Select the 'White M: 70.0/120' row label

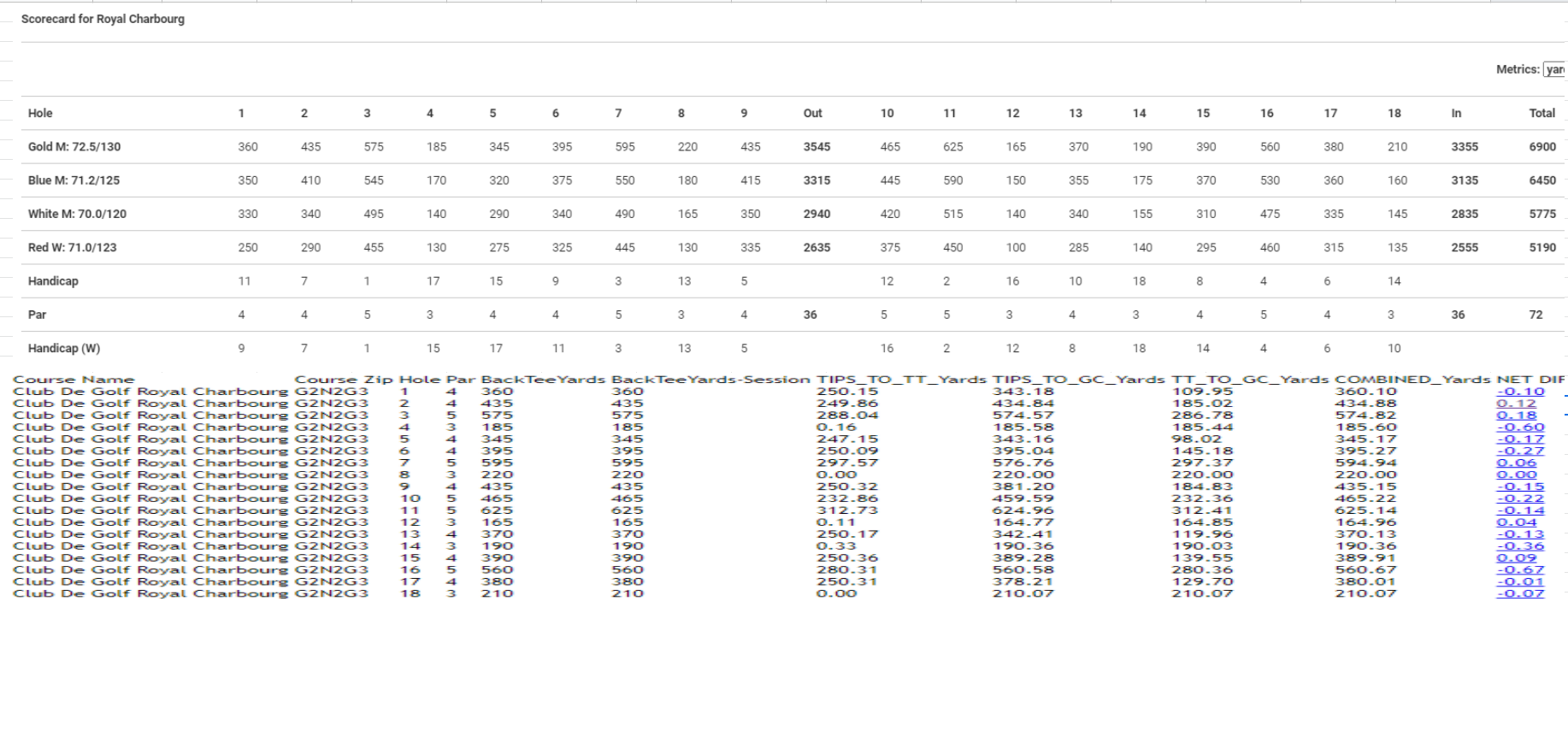pyautogui.click(x=77, y=214)
